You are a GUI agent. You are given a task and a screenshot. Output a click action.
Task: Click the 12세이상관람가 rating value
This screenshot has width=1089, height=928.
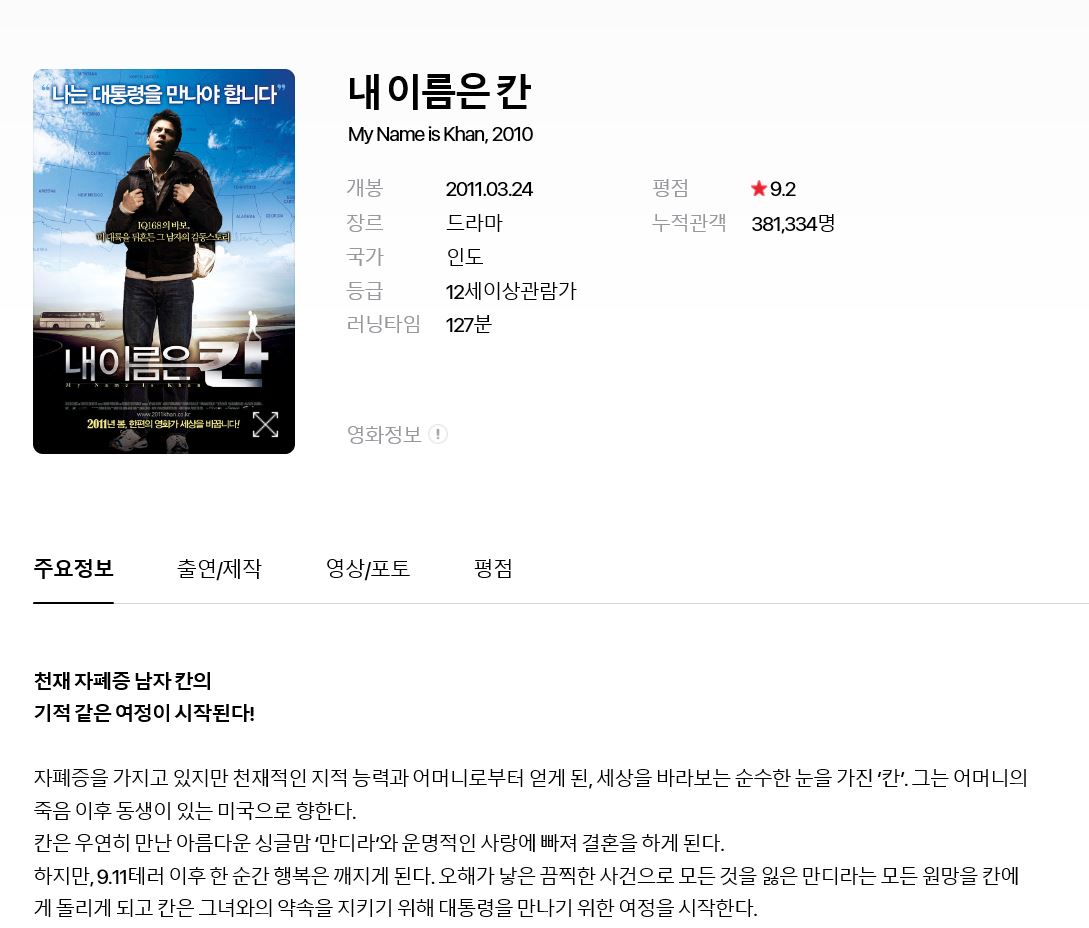511,291
